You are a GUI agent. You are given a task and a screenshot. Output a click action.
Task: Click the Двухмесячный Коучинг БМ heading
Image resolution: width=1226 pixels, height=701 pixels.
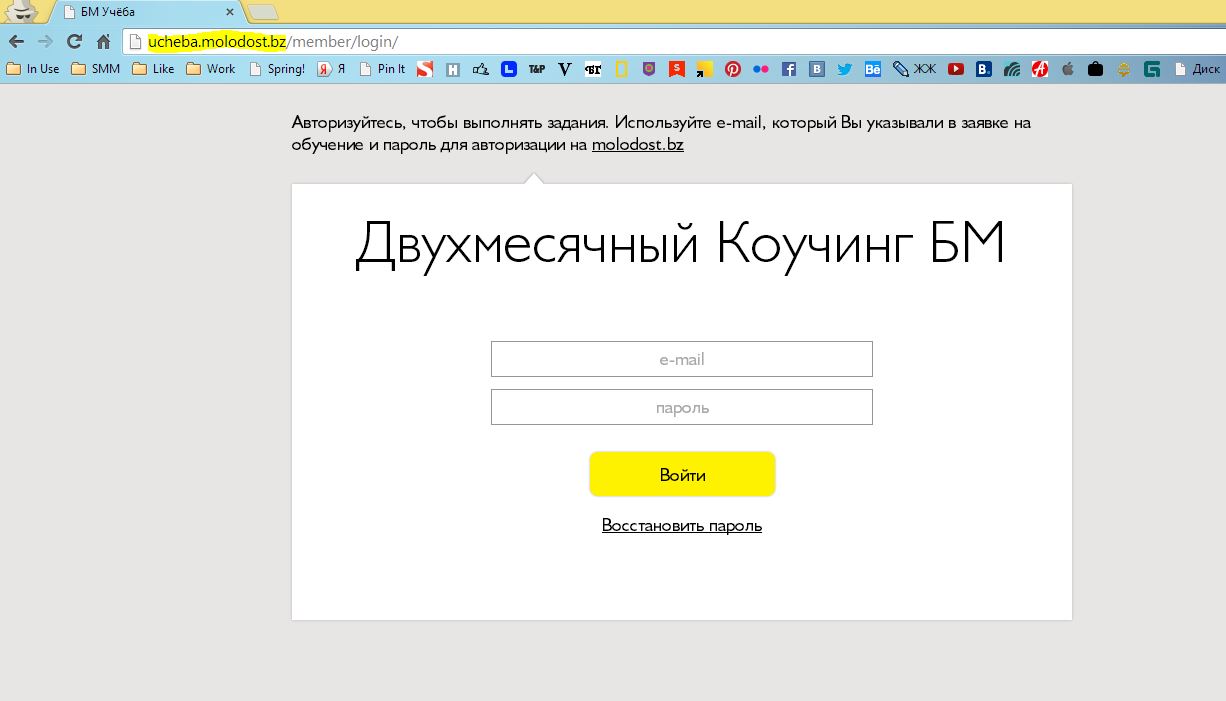(680, 244)
